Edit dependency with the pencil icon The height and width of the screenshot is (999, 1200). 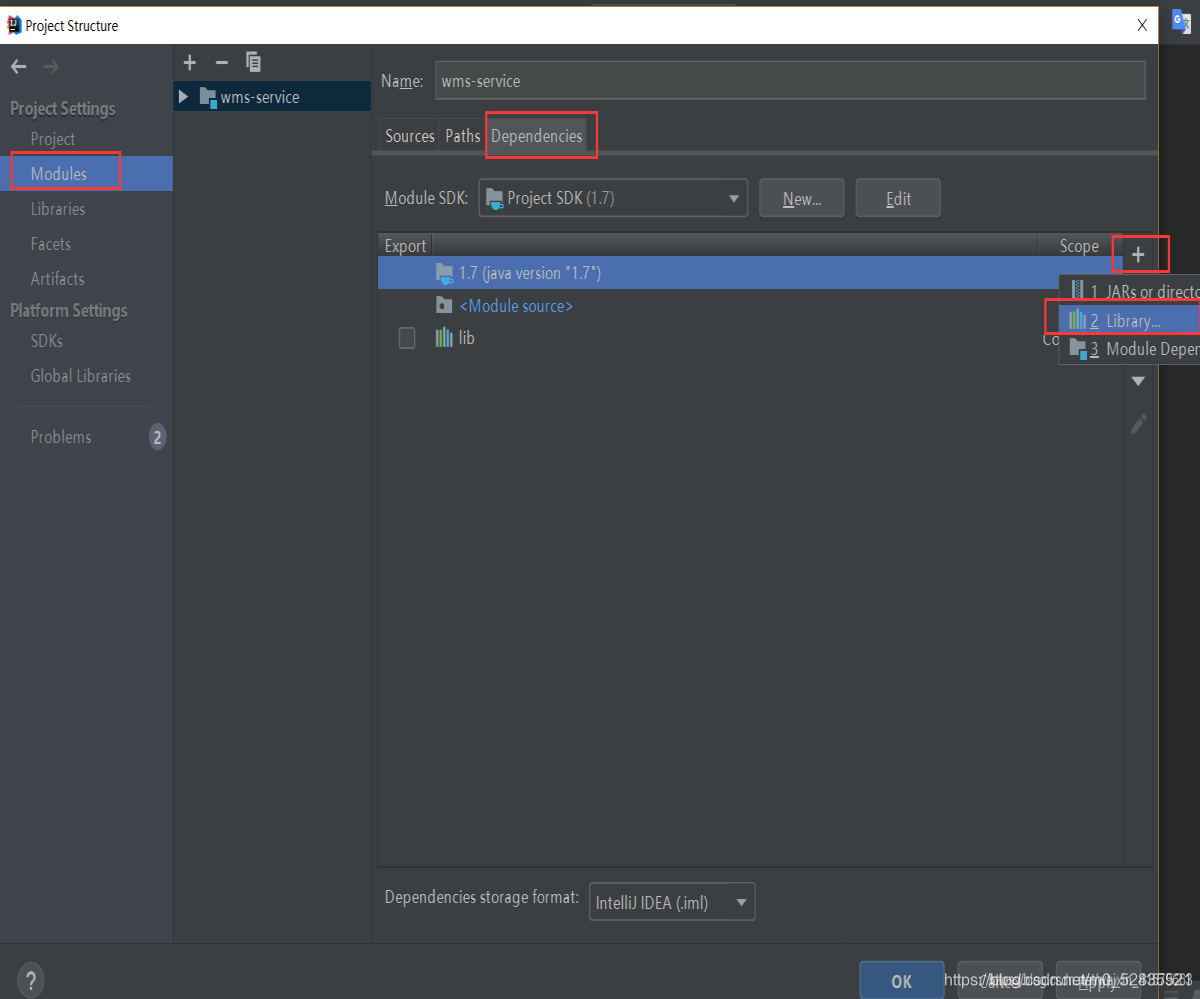pos(1138,424)
